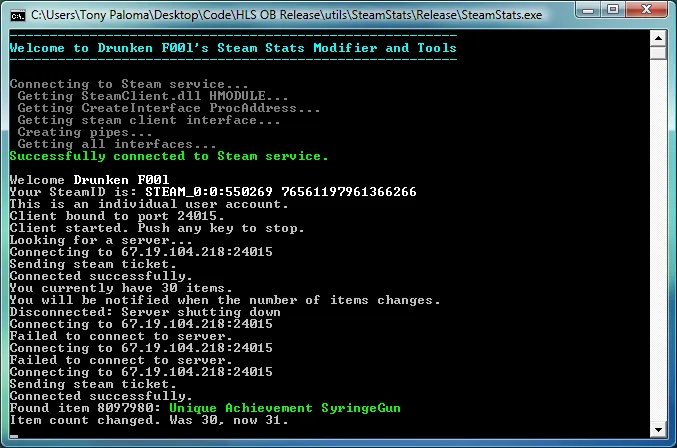The height and width of the screenshot is (448, 677).
Task: Click 'Looking for a server...' line
Action: pos(101,240)
